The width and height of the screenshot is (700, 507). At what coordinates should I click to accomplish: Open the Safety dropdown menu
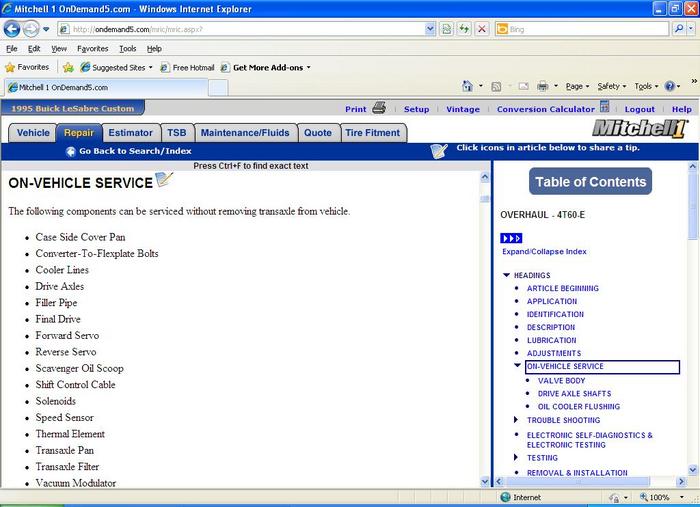(x=612, y=86)
